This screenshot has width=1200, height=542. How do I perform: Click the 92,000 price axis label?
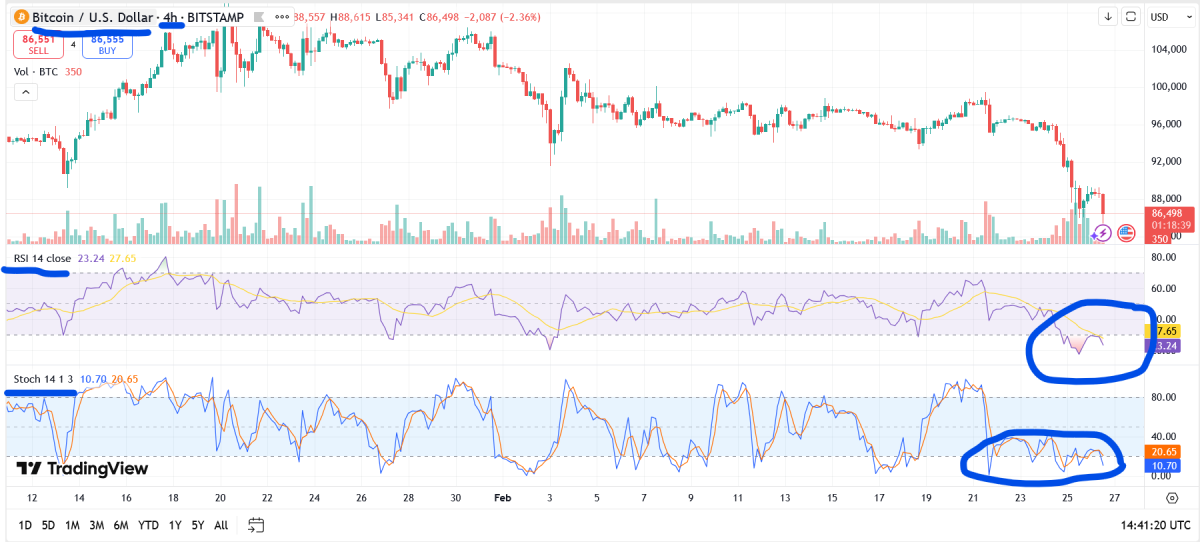click(x=1167, y=161)
